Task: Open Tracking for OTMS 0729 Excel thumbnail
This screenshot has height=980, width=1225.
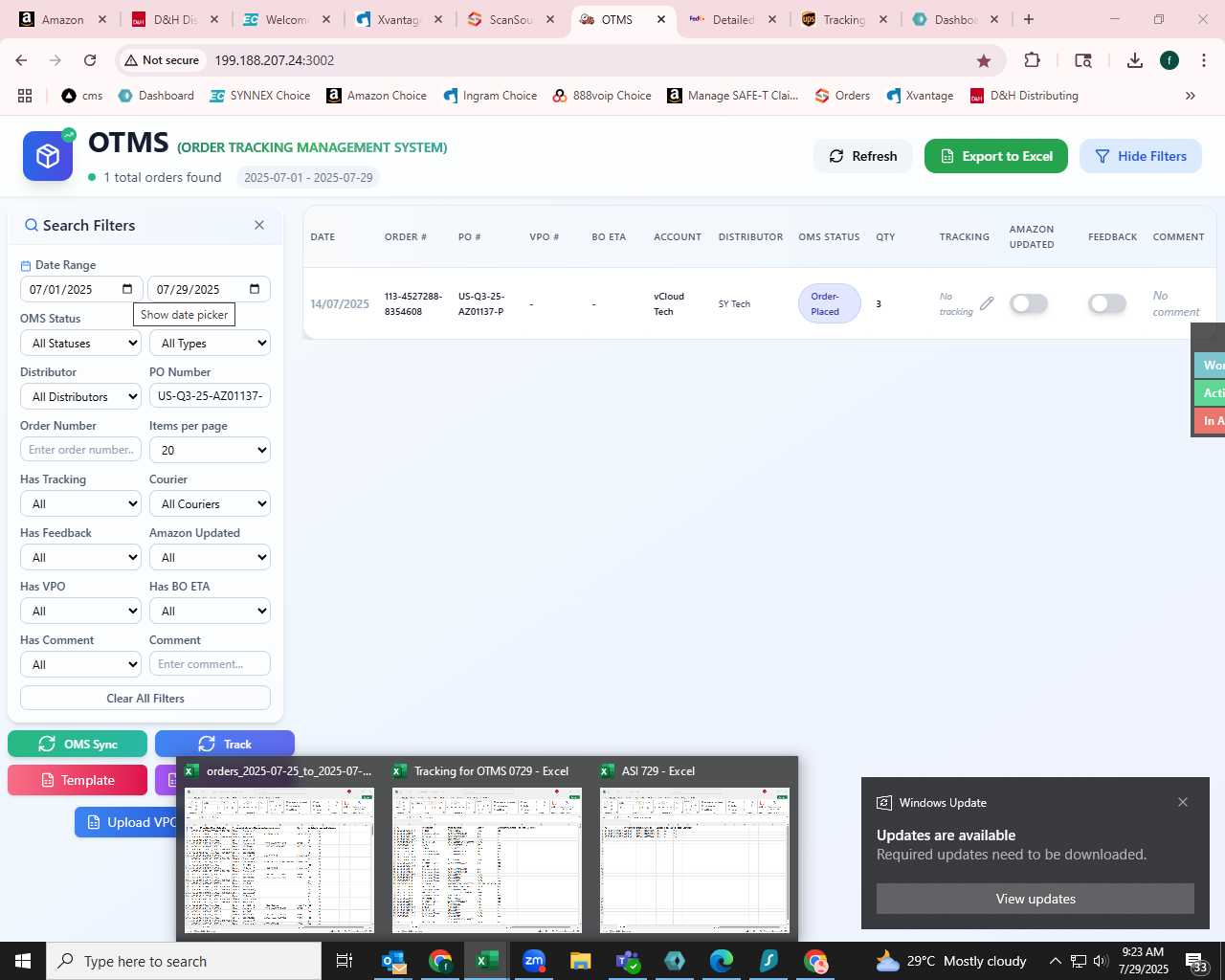Action: [487, 859]
